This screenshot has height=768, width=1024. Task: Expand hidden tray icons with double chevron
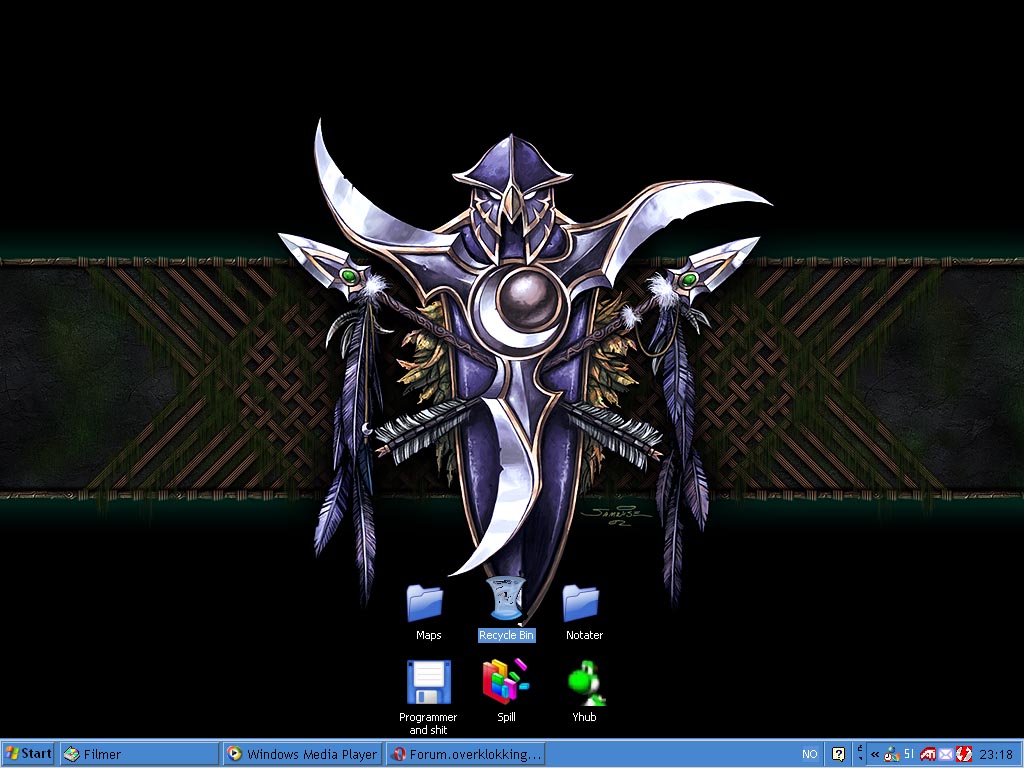tap(875, 754)
